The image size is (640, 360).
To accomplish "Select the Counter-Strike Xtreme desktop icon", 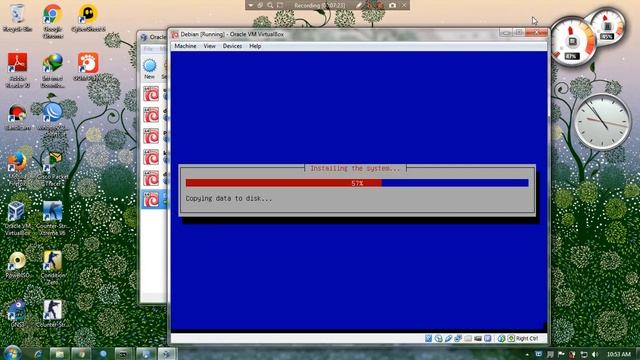I will tap(53, 218).
